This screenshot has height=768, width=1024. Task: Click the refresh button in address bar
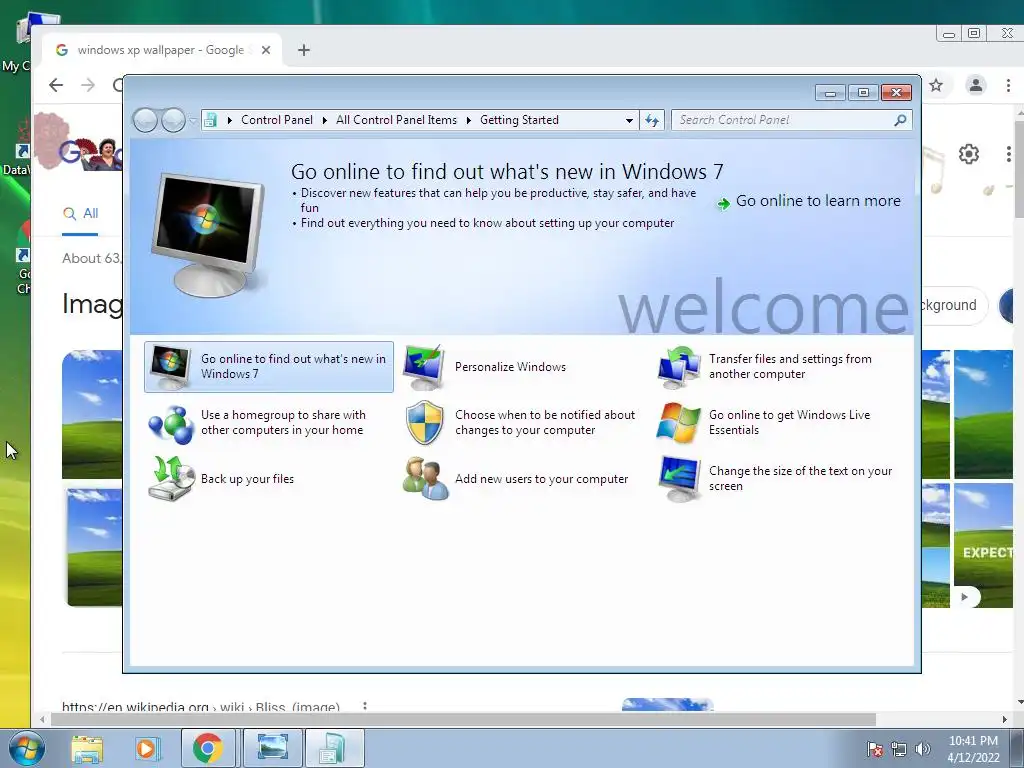(652, 120)
